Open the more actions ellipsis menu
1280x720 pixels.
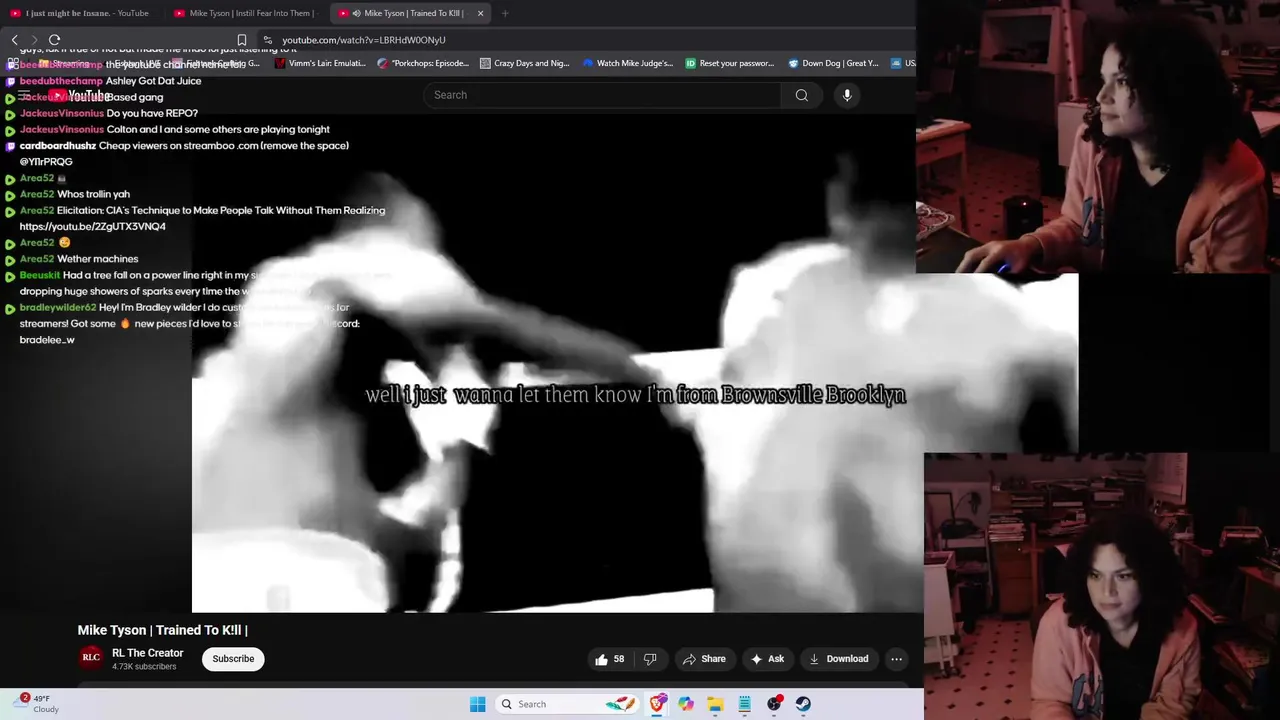pos(896,659)
